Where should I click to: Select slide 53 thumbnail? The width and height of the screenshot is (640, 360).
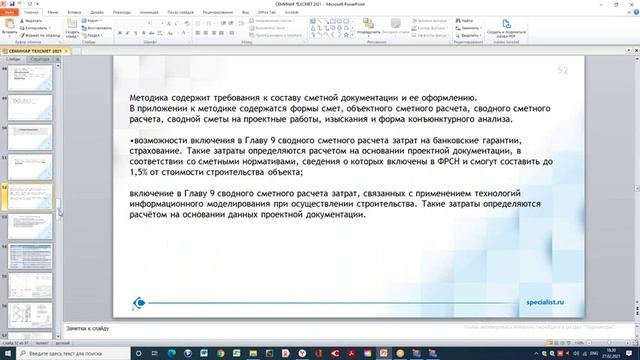pyautogui.click(x=30, y=226)
